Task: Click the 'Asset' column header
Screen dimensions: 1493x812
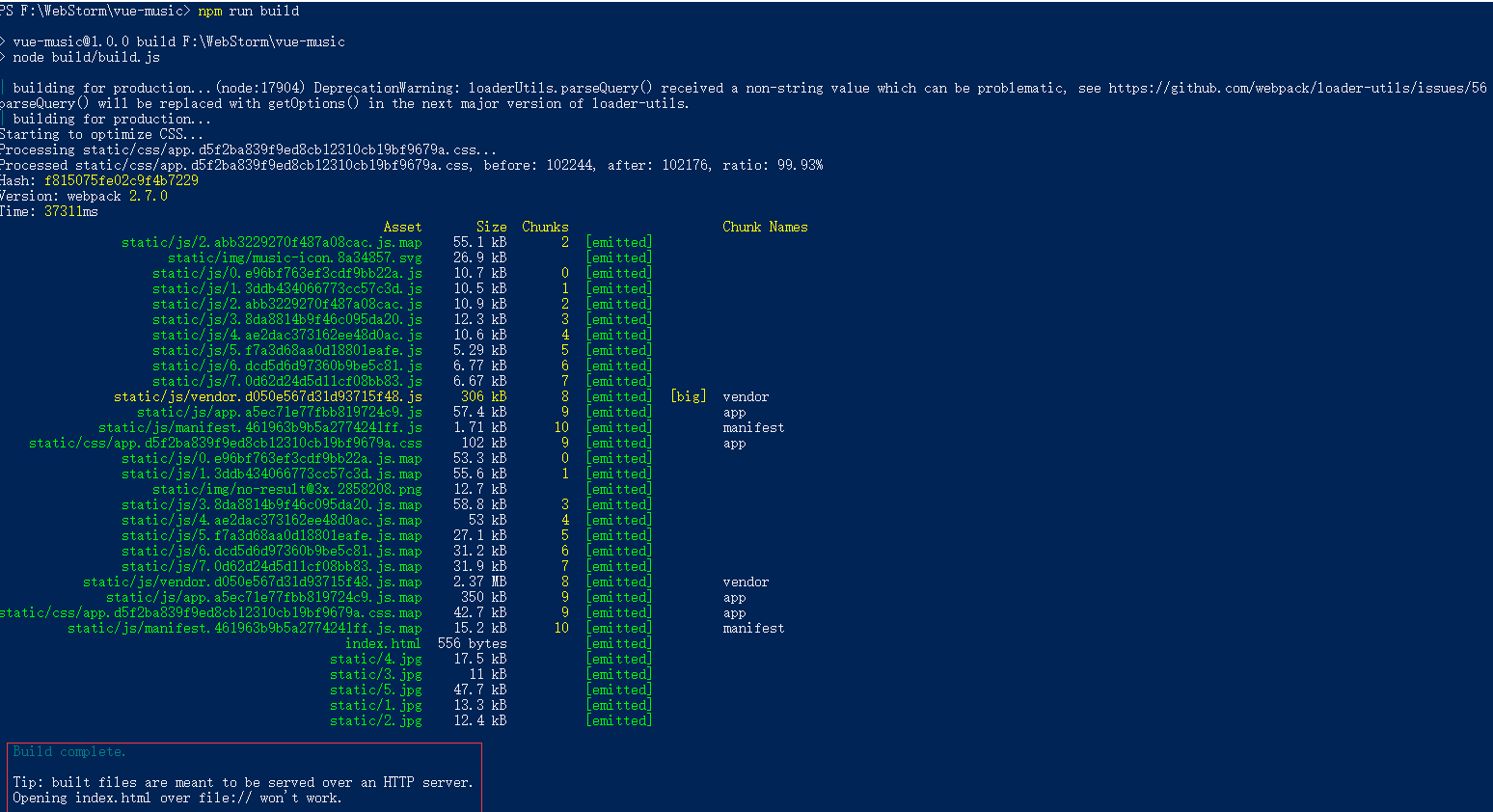Action: pos(403,227)
